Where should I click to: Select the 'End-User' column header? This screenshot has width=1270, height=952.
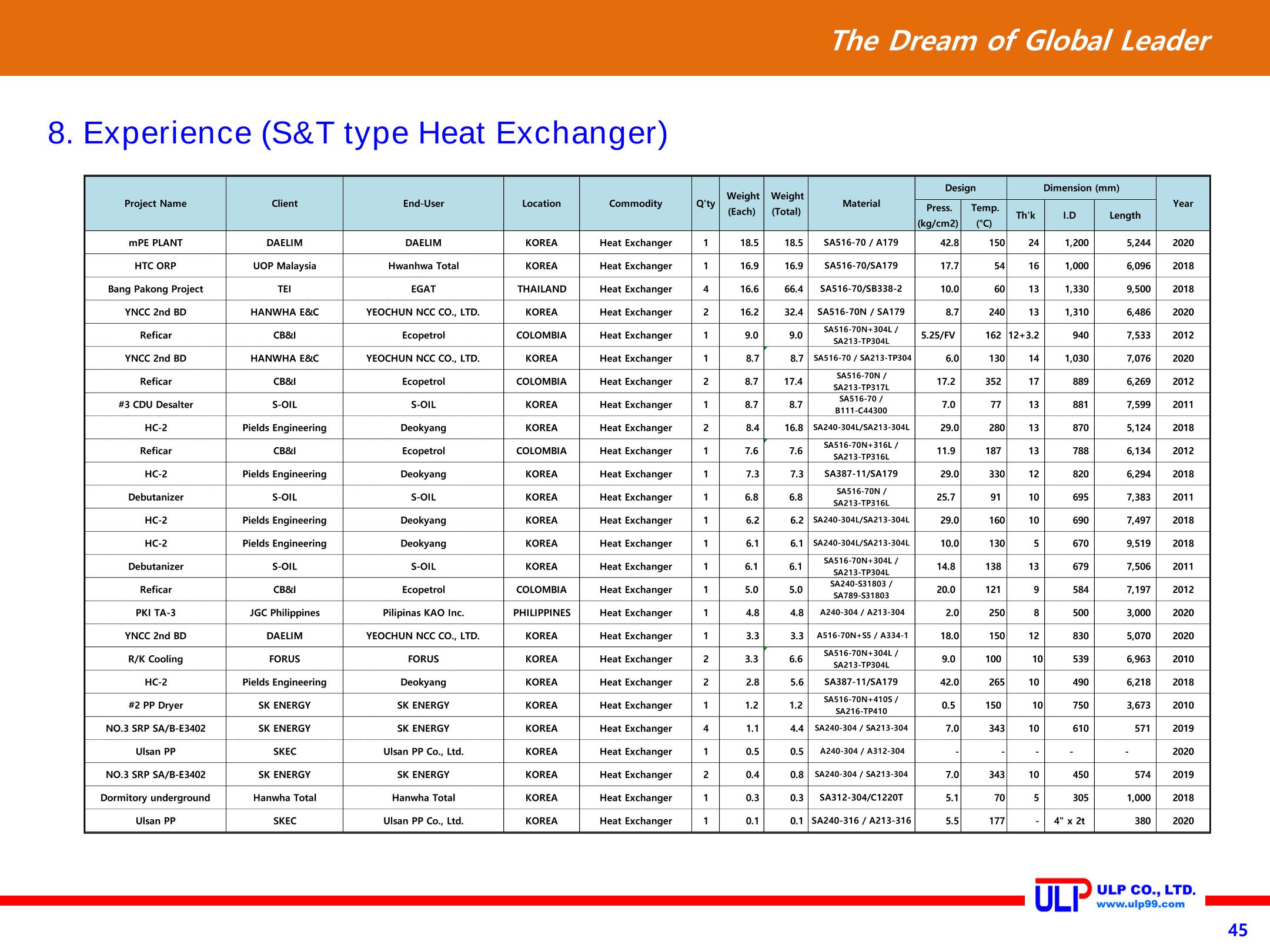click(x=423, y=203)
